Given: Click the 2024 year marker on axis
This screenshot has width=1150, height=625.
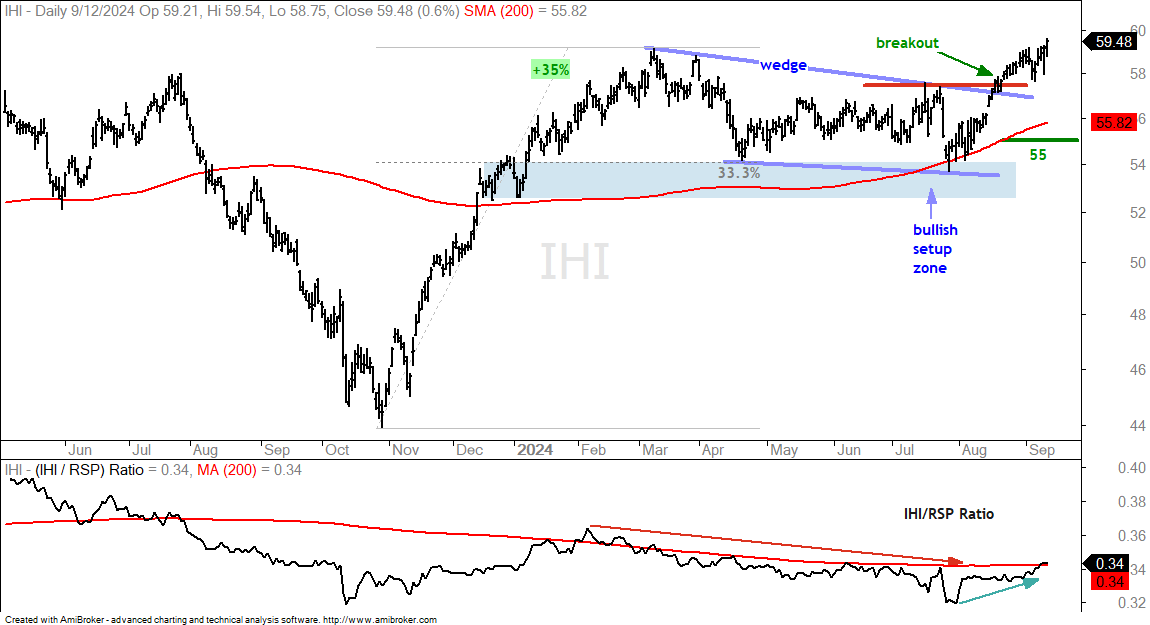Looking at the screenshot, I should [535, 450].
